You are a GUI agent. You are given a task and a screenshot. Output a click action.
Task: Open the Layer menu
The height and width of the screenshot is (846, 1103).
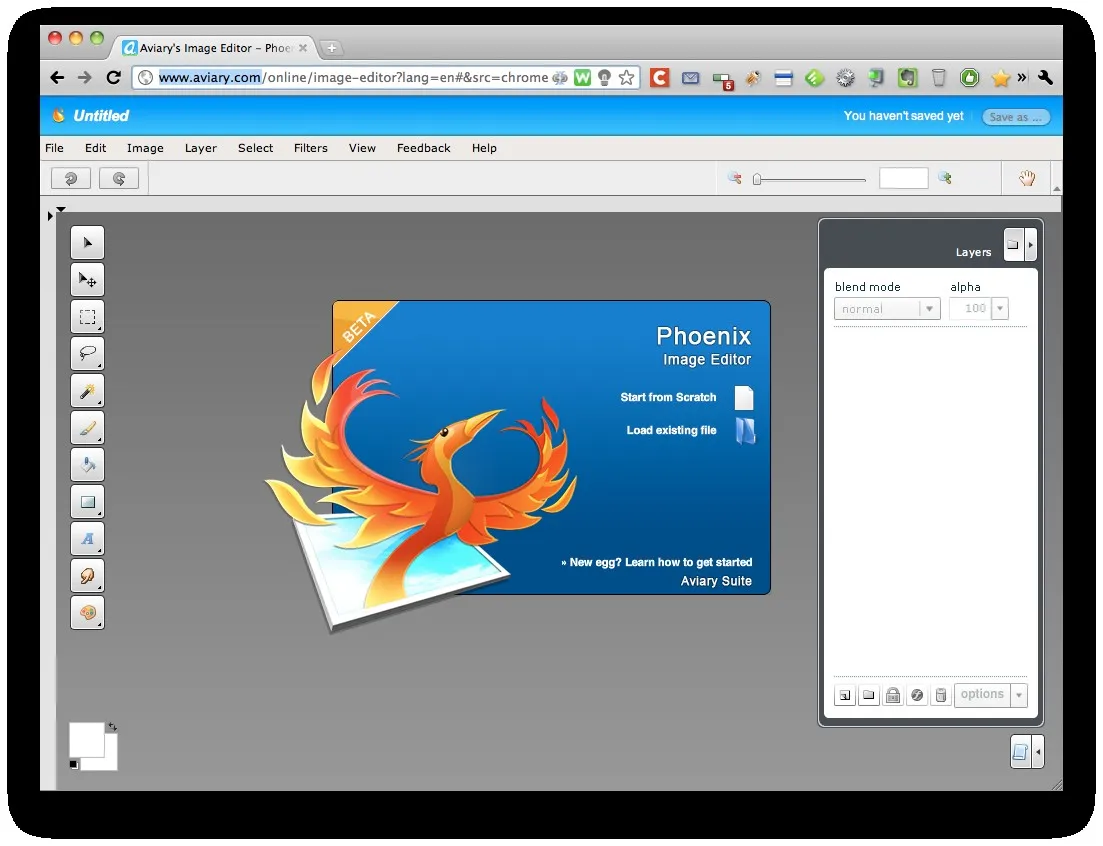[x=200, y=148]
